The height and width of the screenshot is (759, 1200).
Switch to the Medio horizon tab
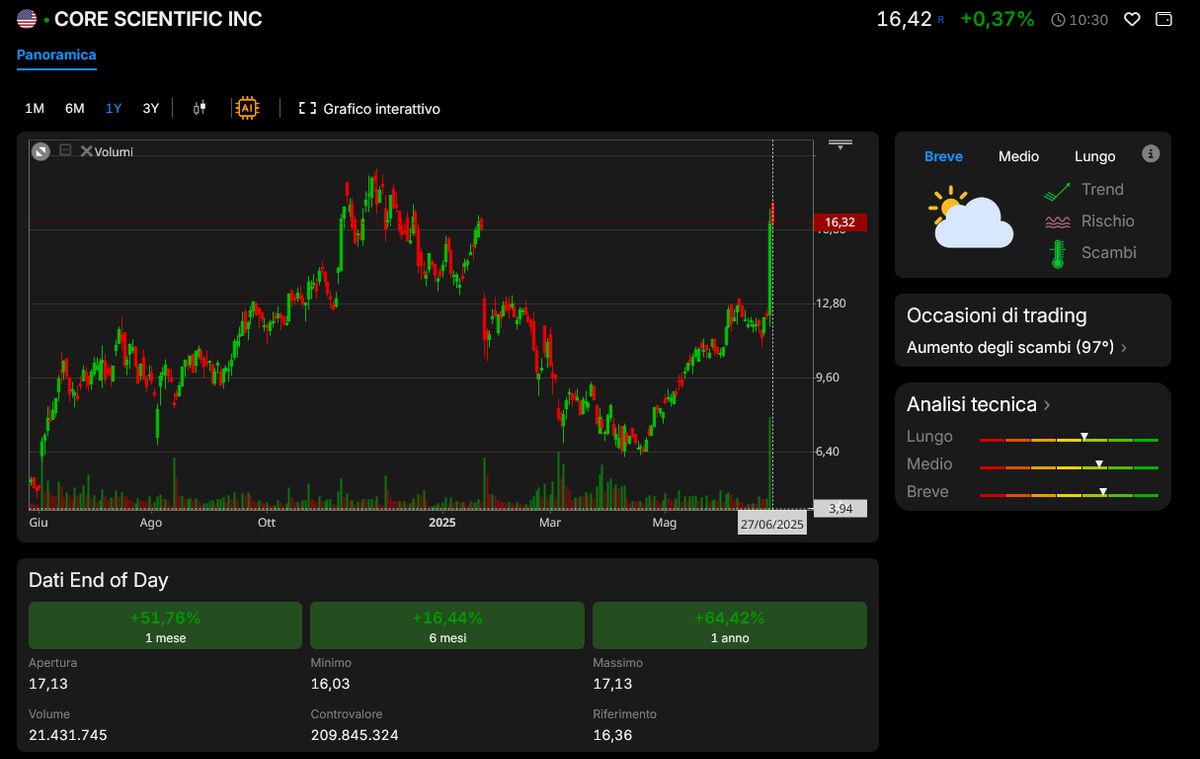[x=1018, y=156]
